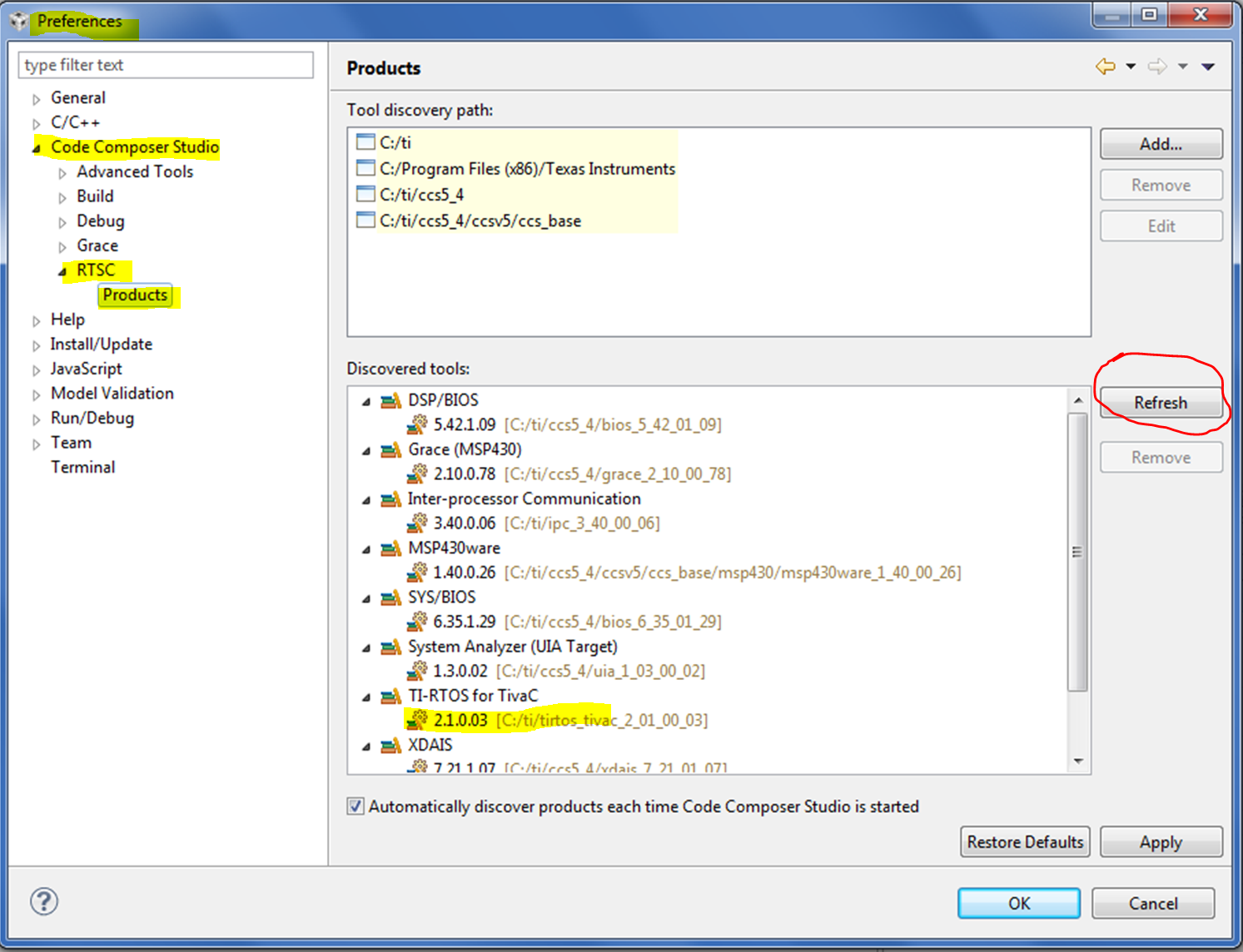This screenshot has width=1243, height=952.
Task: Click the MSP430ware product group icon
Action: [390, 548]
